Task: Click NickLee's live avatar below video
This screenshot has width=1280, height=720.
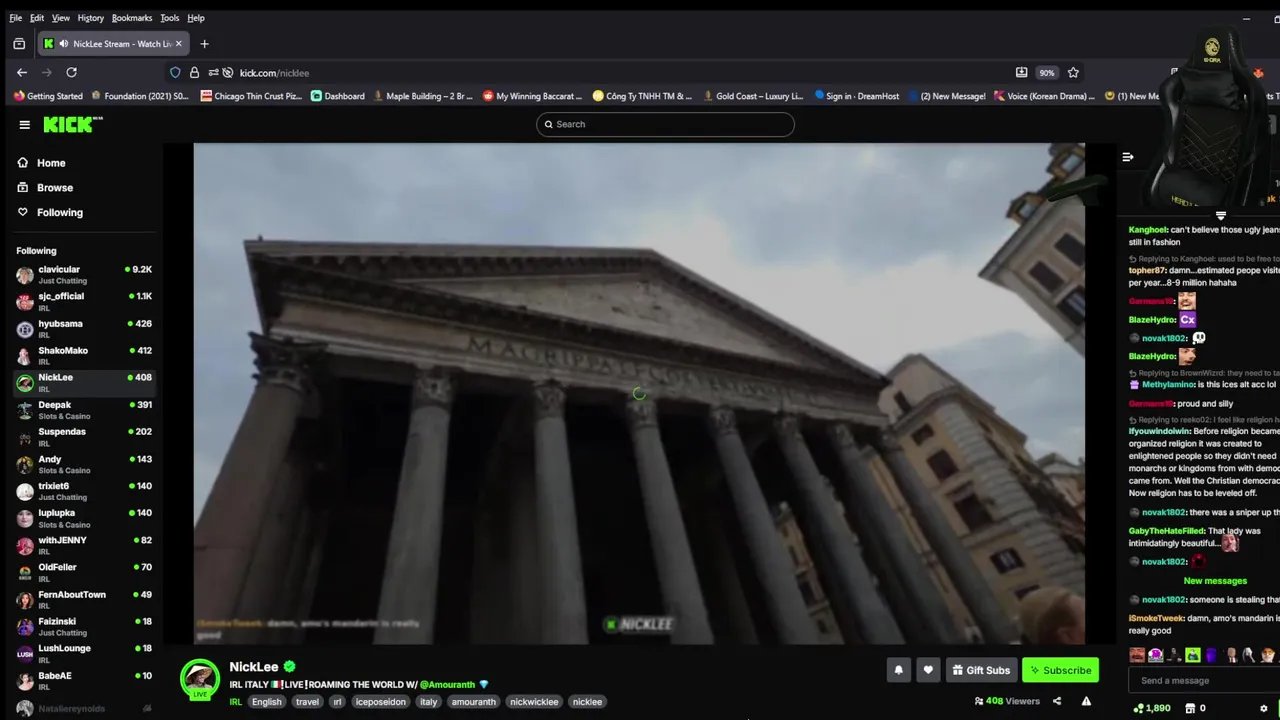Action: coord(200,679)
